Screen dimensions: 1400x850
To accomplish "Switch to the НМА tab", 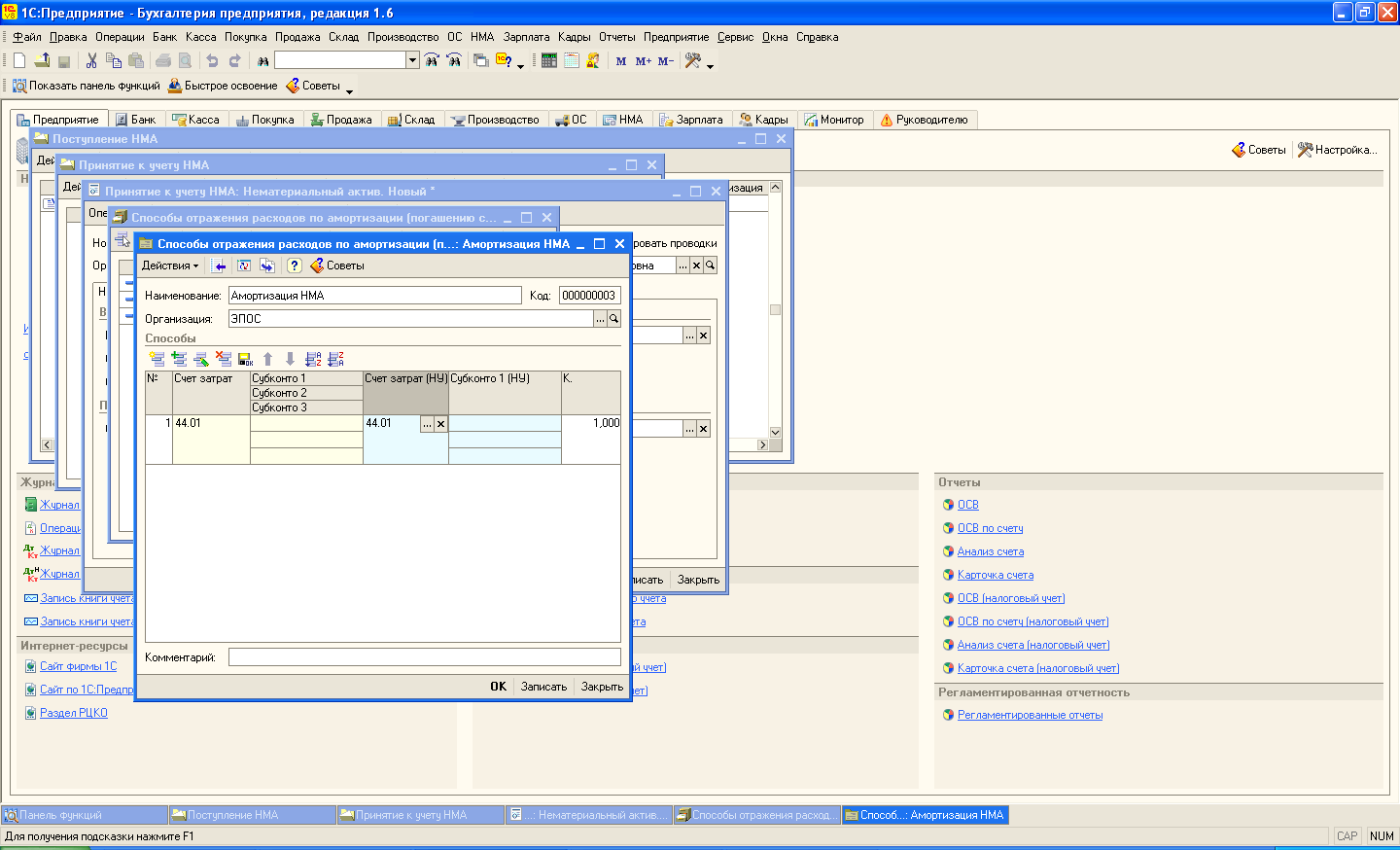I will 623,120.
